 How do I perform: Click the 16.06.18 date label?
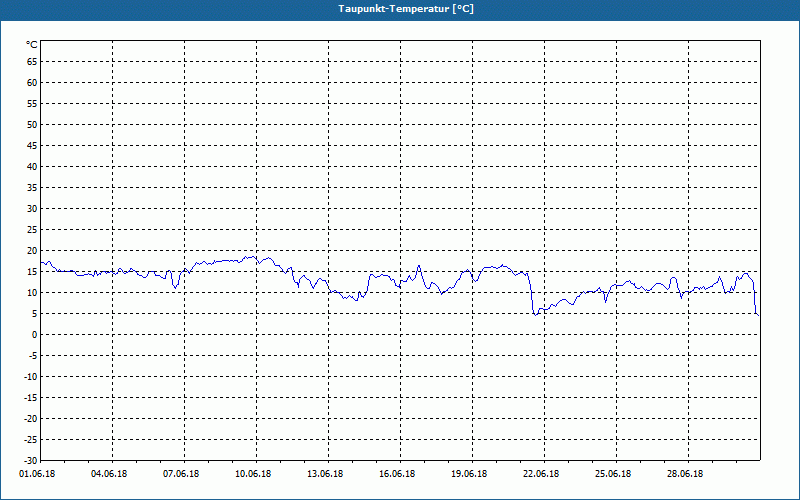click(397, 473)
